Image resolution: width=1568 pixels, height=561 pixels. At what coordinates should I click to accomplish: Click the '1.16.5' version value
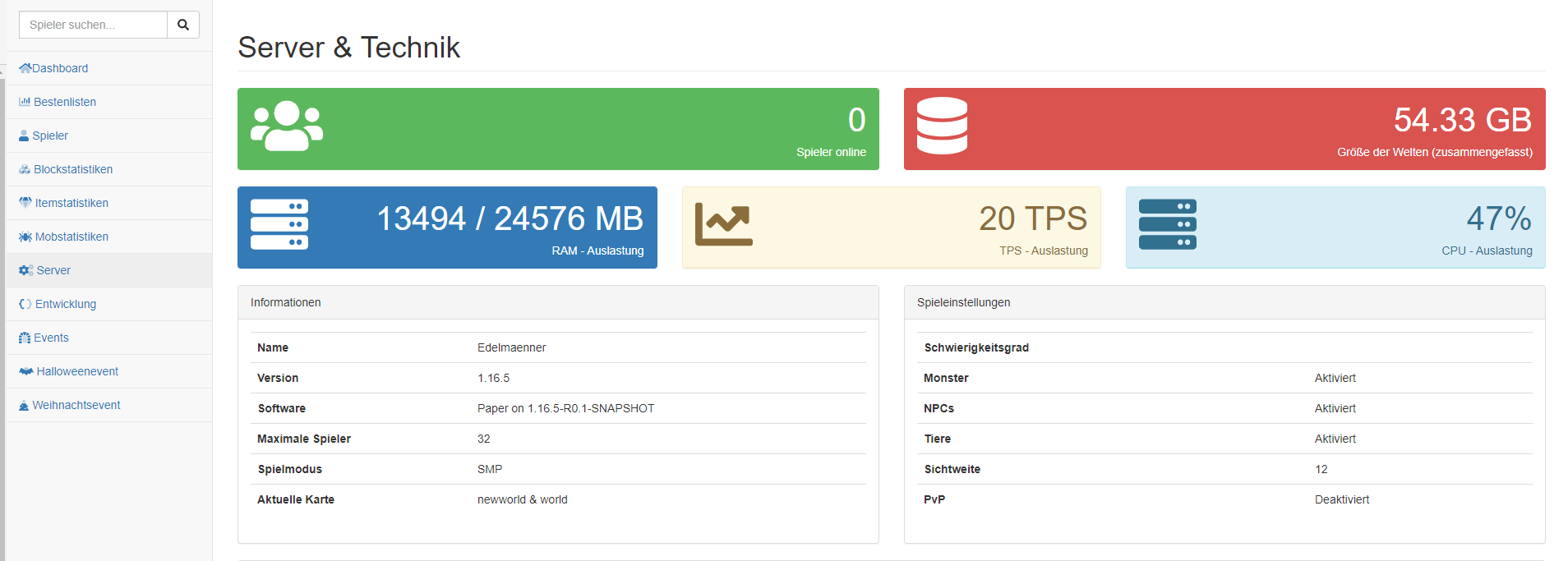(493, 378)
